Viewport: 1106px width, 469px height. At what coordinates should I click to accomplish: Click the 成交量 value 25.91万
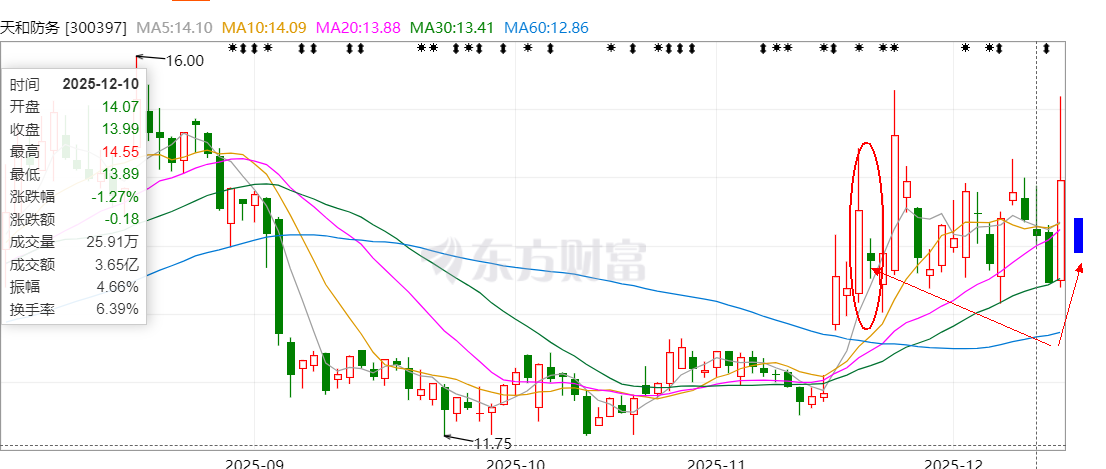[x=115, y=242]
